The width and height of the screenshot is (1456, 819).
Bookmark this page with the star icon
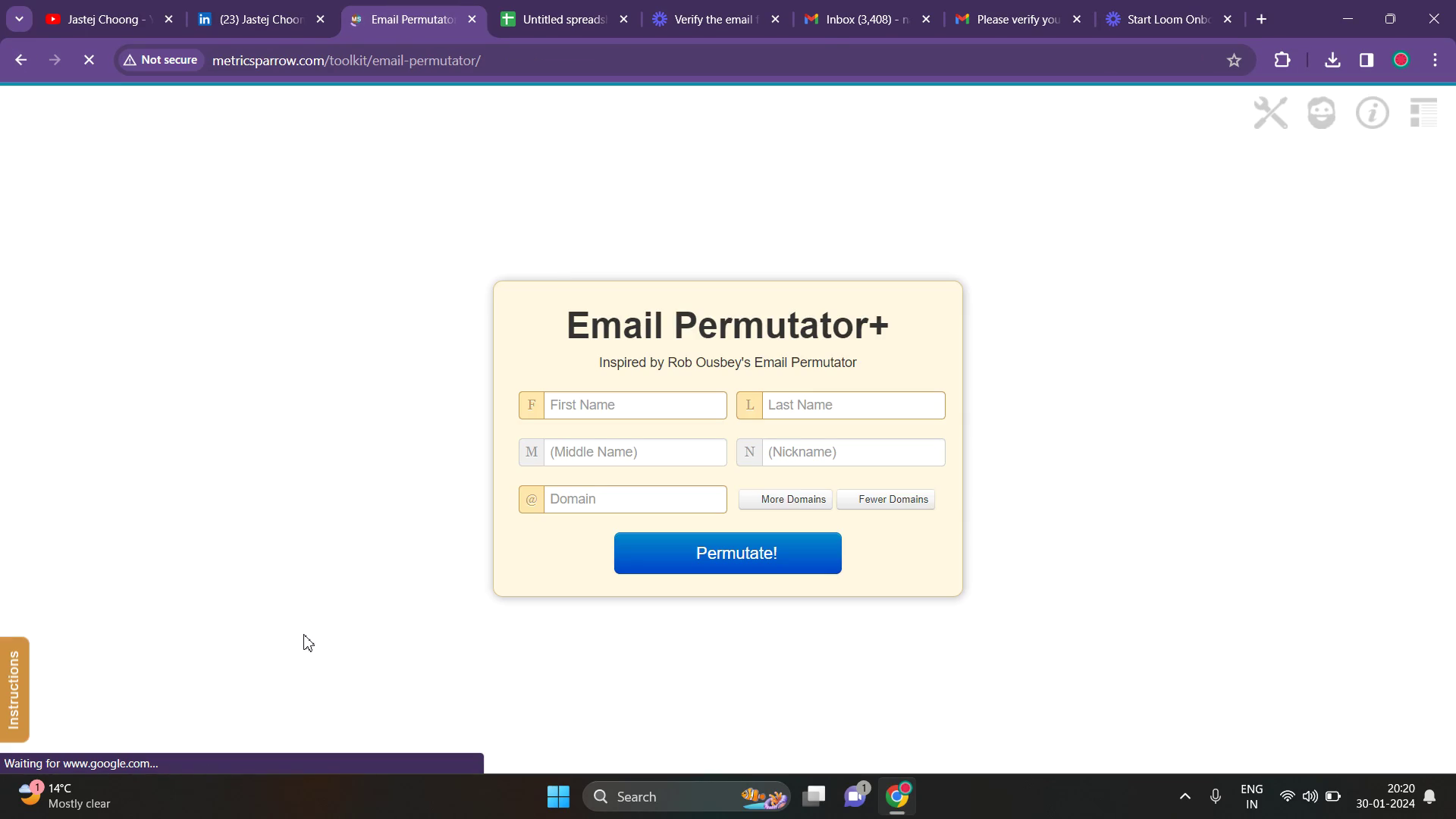[1234, 61]
